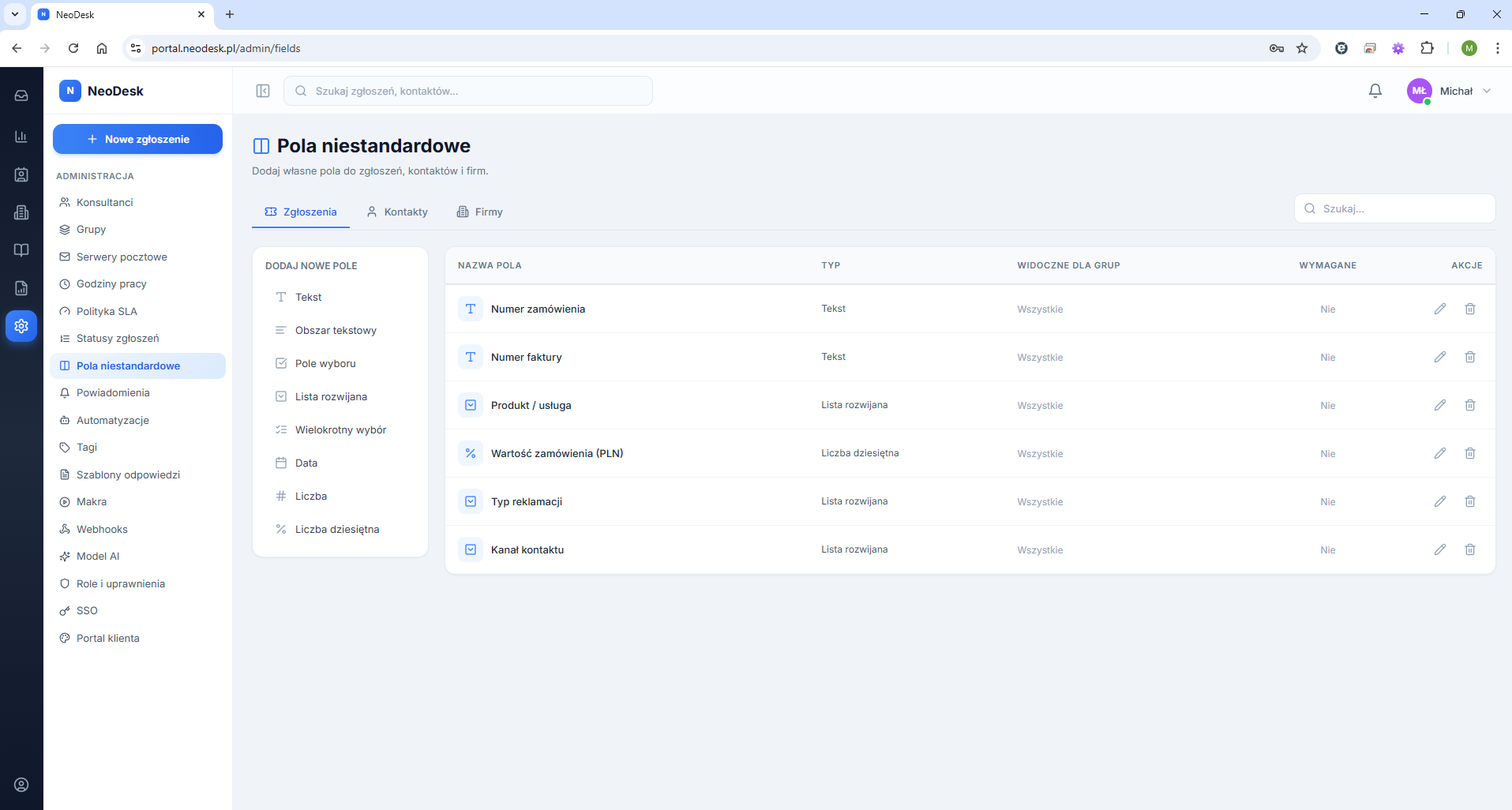
Task: Open the inbox icon in left rail
Action: click(21, 96)
